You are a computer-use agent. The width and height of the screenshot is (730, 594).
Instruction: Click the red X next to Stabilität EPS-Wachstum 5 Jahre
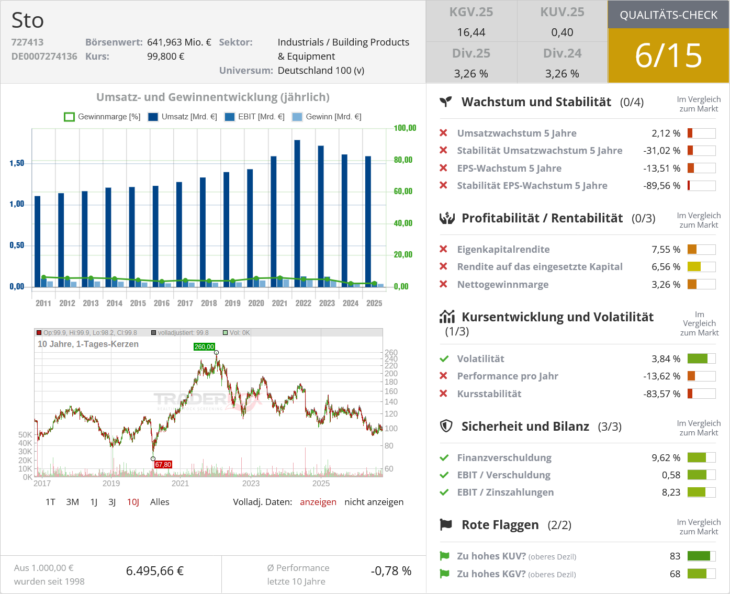coord(443,185)
